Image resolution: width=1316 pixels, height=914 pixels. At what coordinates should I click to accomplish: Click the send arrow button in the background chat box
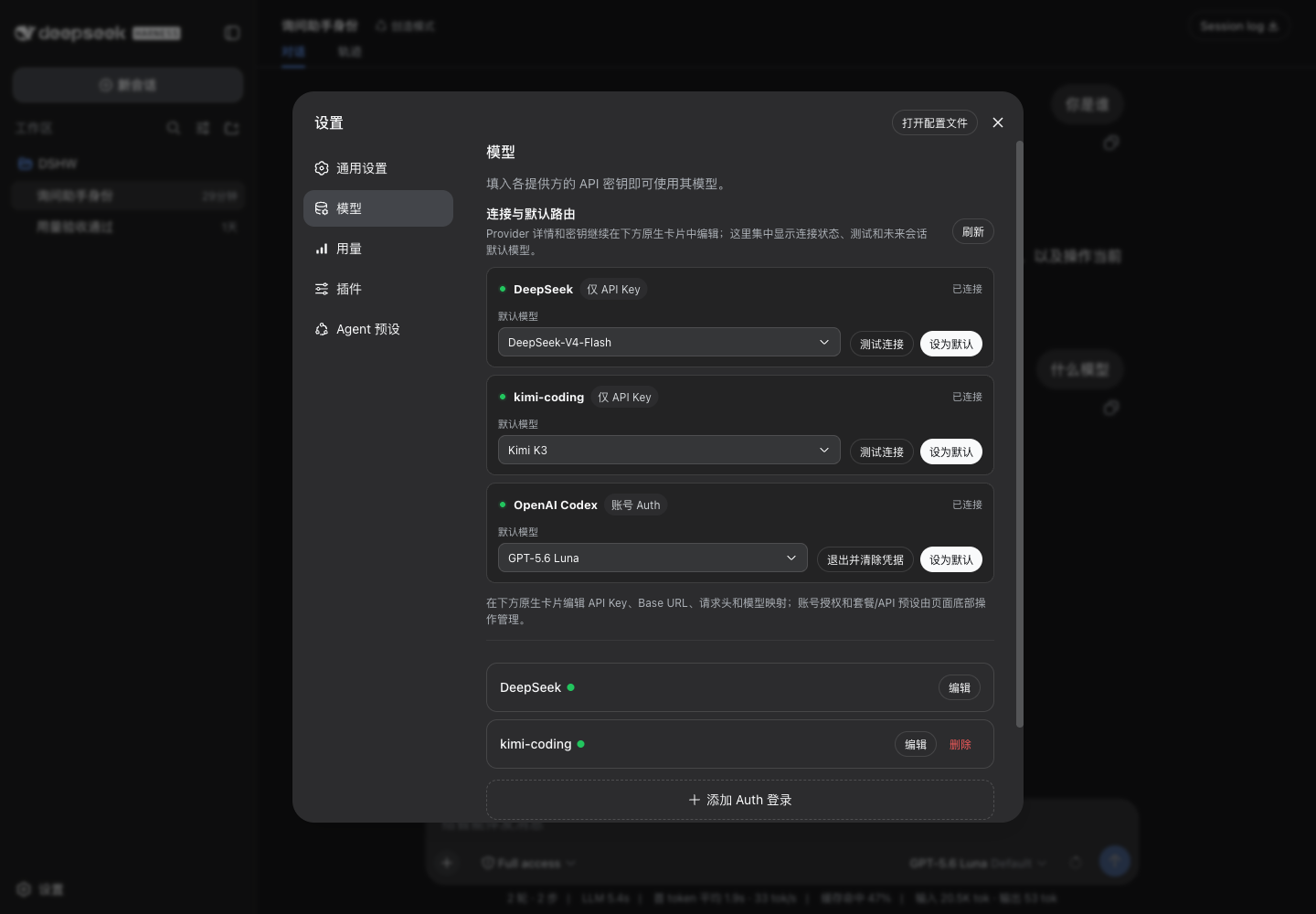tap(1115, 861)
